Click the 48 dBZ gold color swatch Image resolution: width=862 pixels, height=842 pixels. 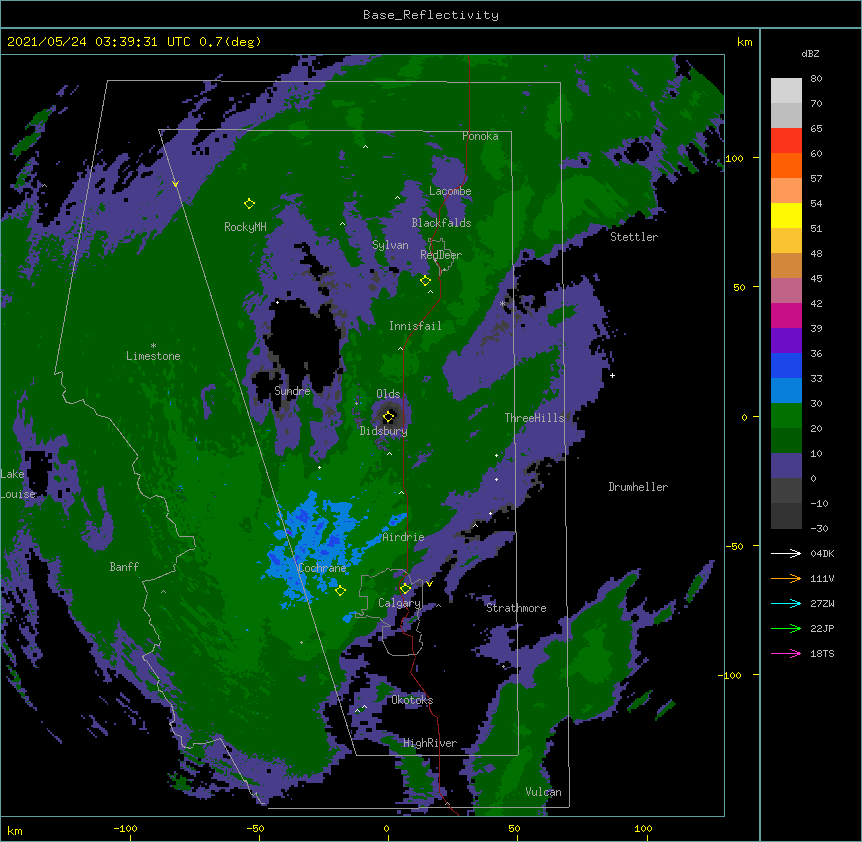click(786, 265)
